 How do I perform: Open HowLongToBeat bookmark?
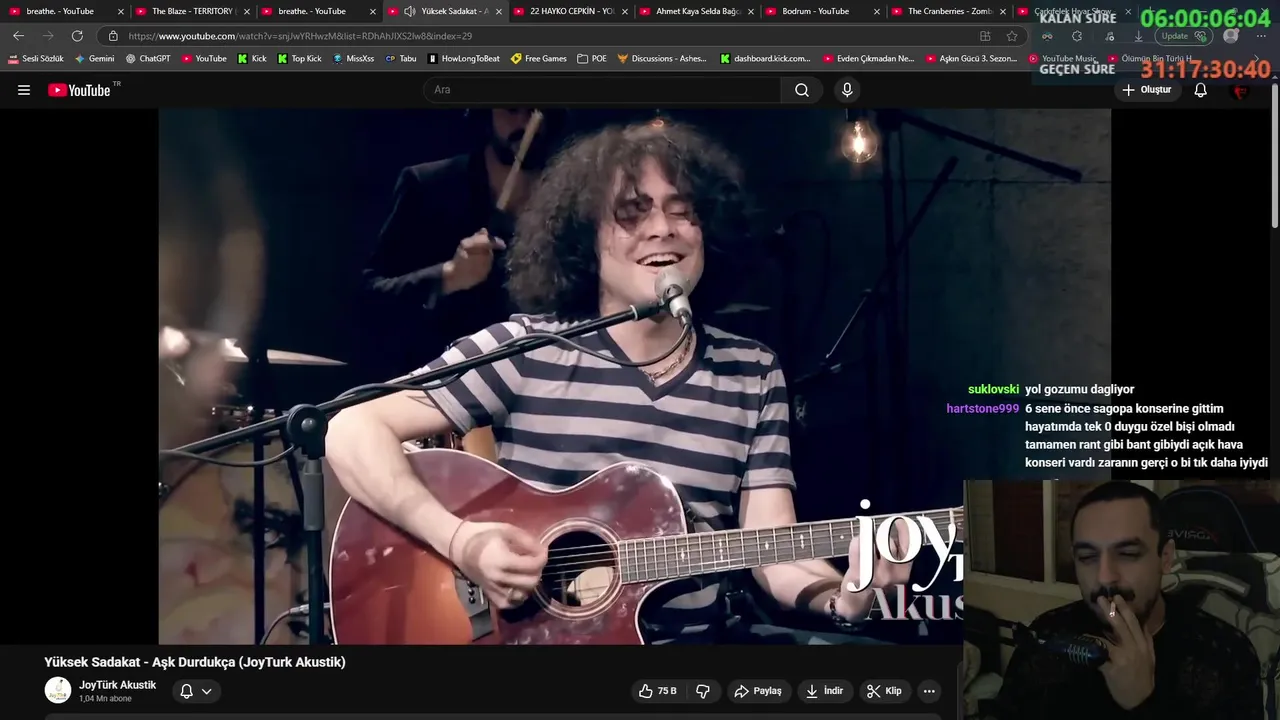(x=464, y=59)
